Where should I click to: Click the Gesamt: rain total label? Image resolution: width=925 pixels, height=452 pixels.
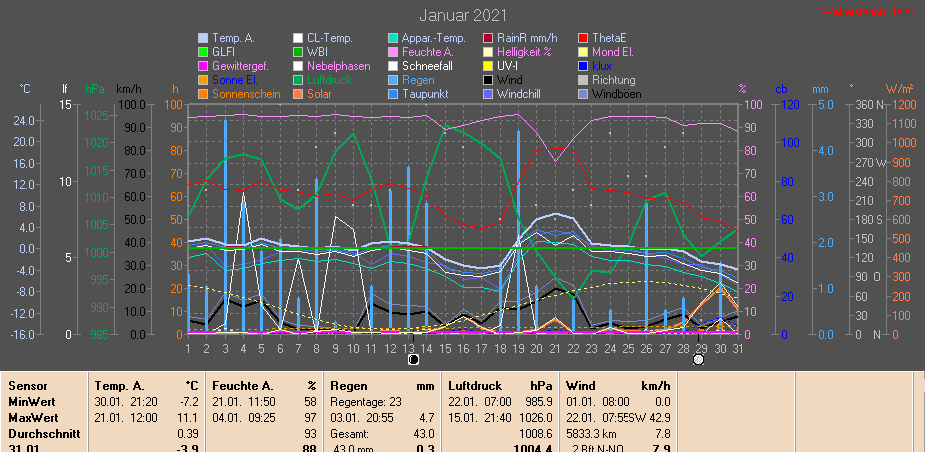349,434
